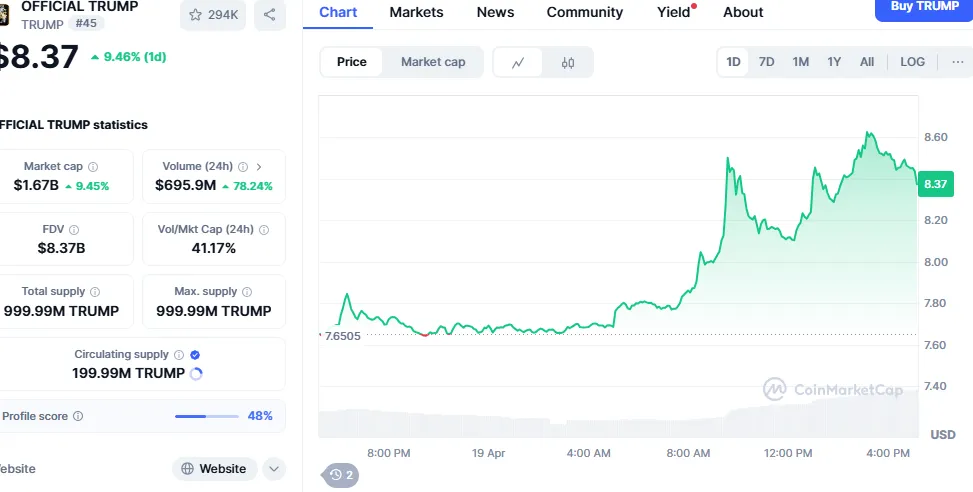Toggle LOG scale on chart

(x=912, y=62)
